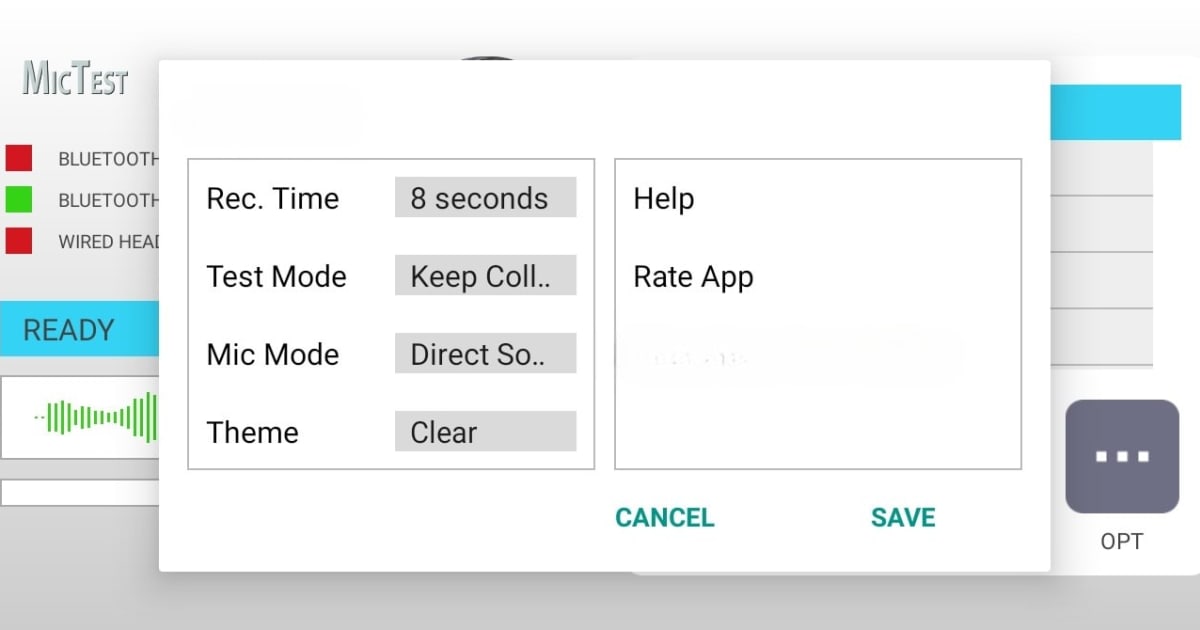Click the green Bluetooth status indicator
1200x630 pixels.
tap(19, 200)
